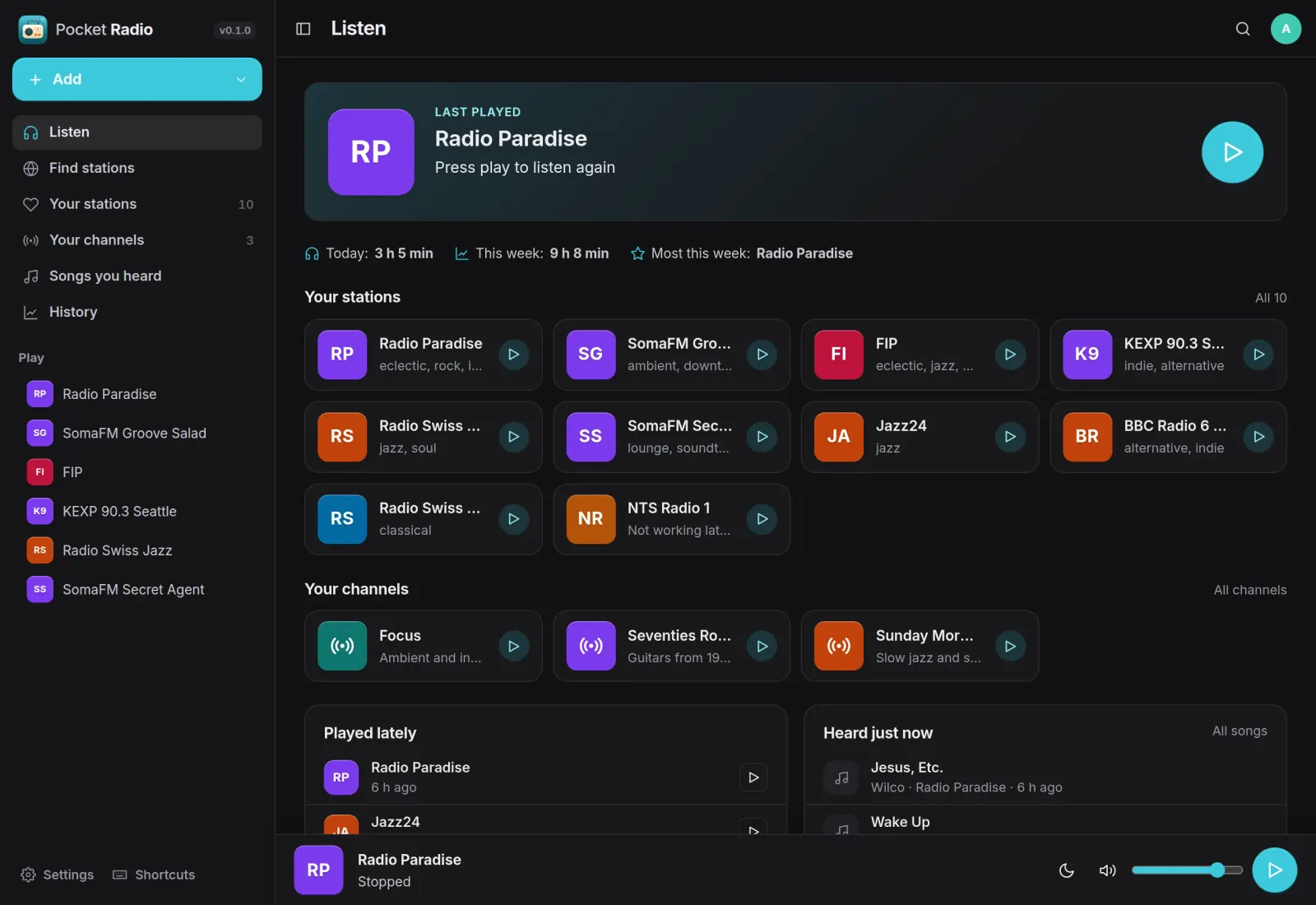Toggle the sidebar panel icon
The image size is (1316, 905).
click(x=303, y=29)
